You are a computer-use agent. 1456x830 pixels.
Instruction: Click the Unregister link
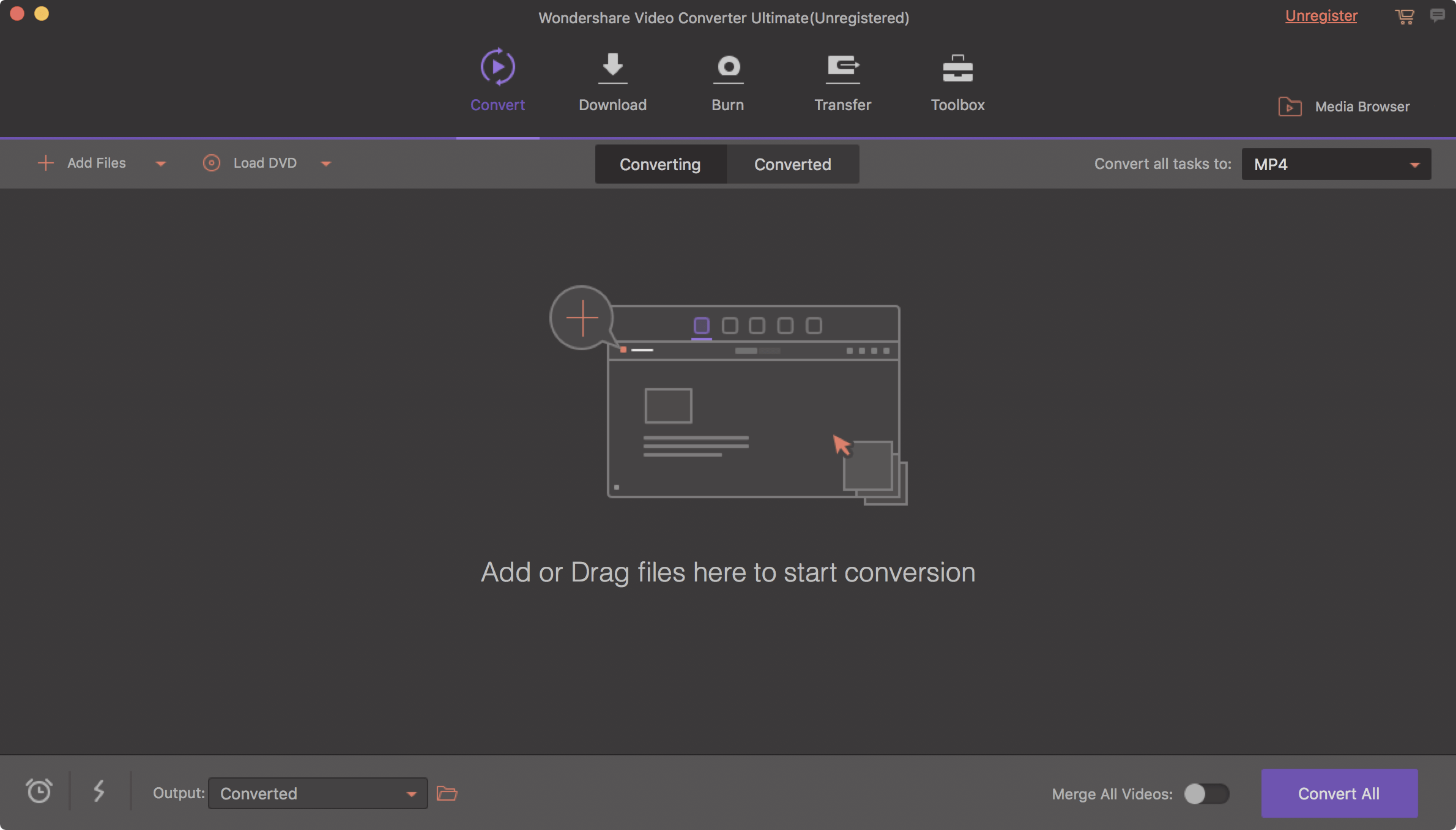coord(1321,16)
